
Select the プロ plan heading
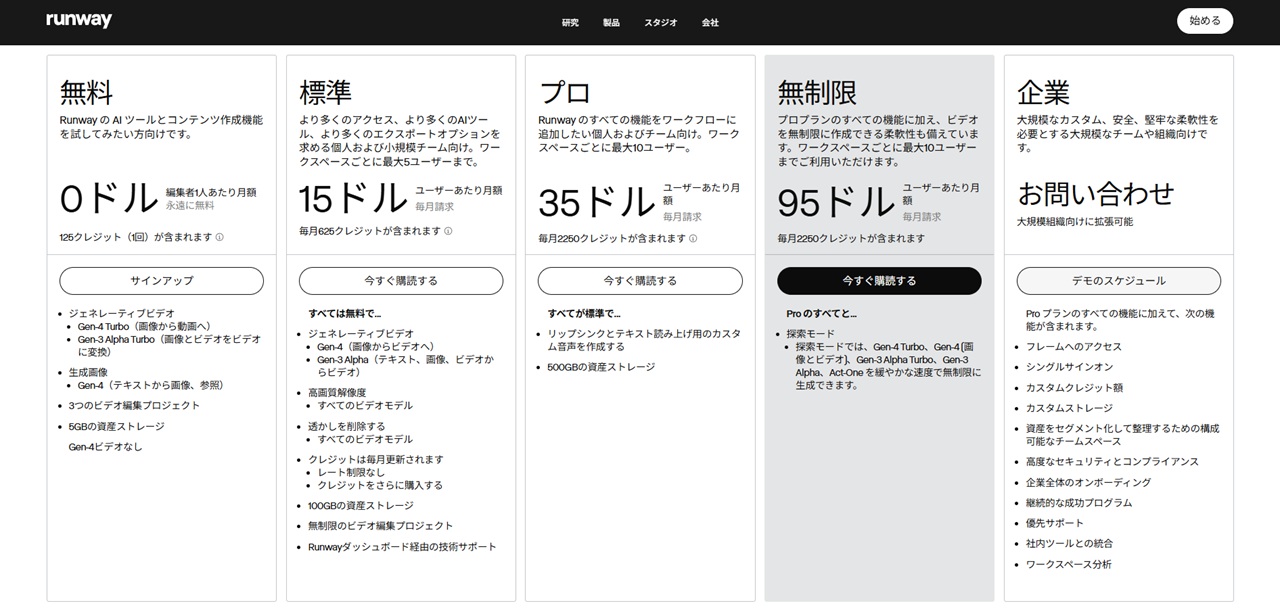pyautogui.click(x=564, y=93)
